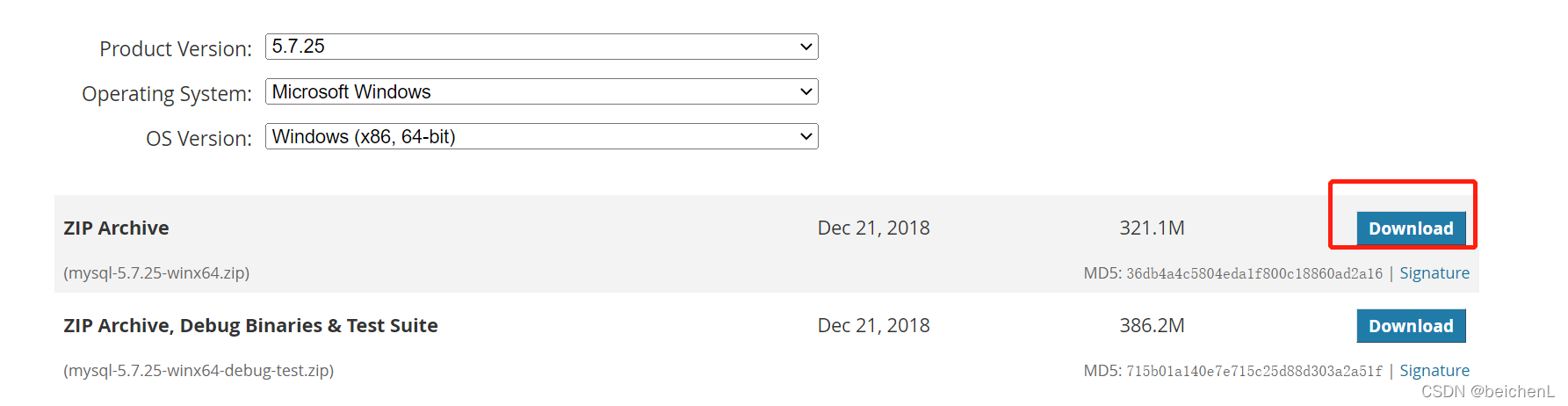Click the "ZIP Archive, Debug Binaries & Test Suite" title
This screenshot has width=1568, height=406.
250,326
